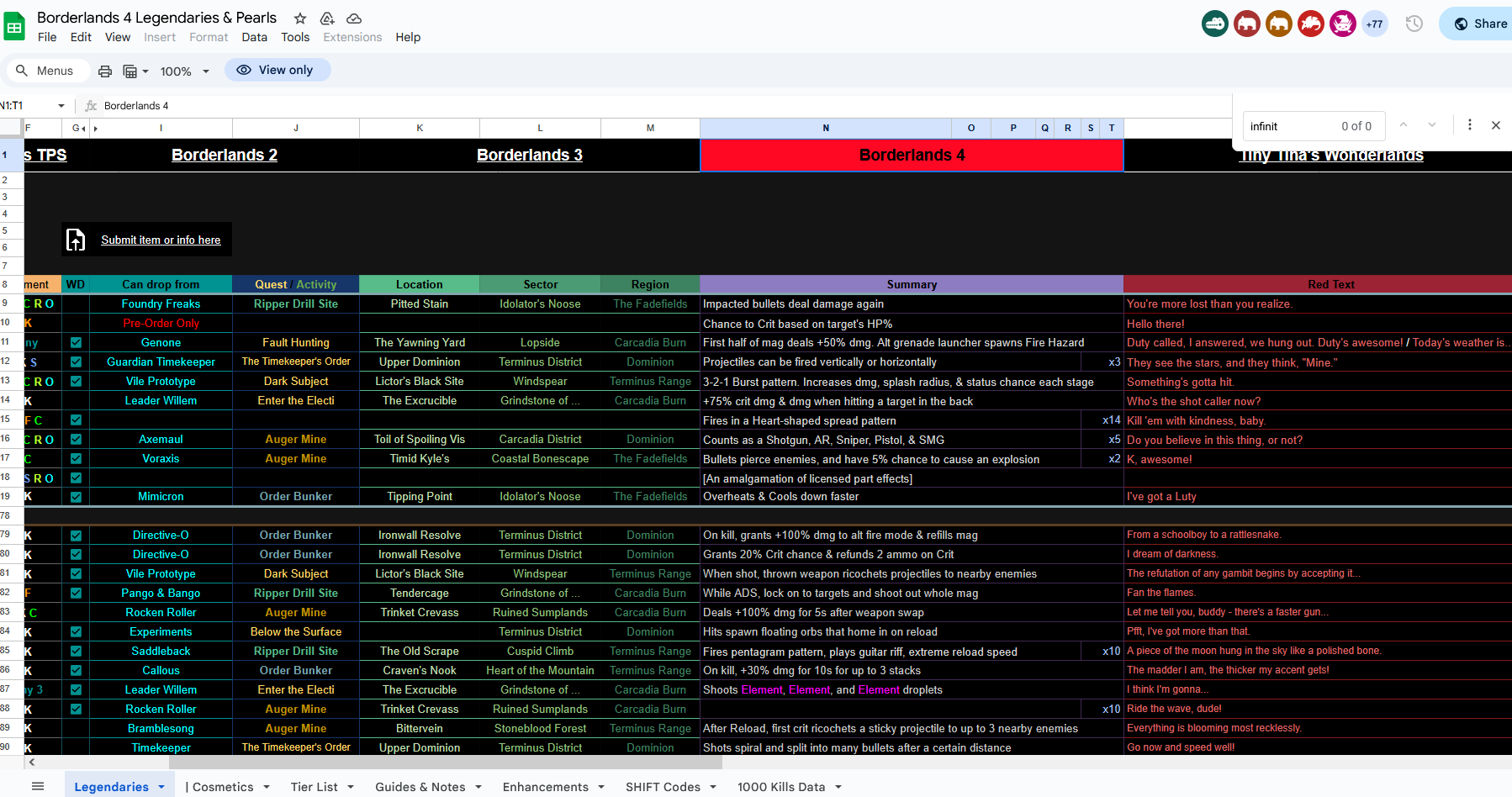Open Legendaries sheet tab dropdown arrow
Image resolution: width=1512 pixels, height=797 pixels.
point(161,787)
